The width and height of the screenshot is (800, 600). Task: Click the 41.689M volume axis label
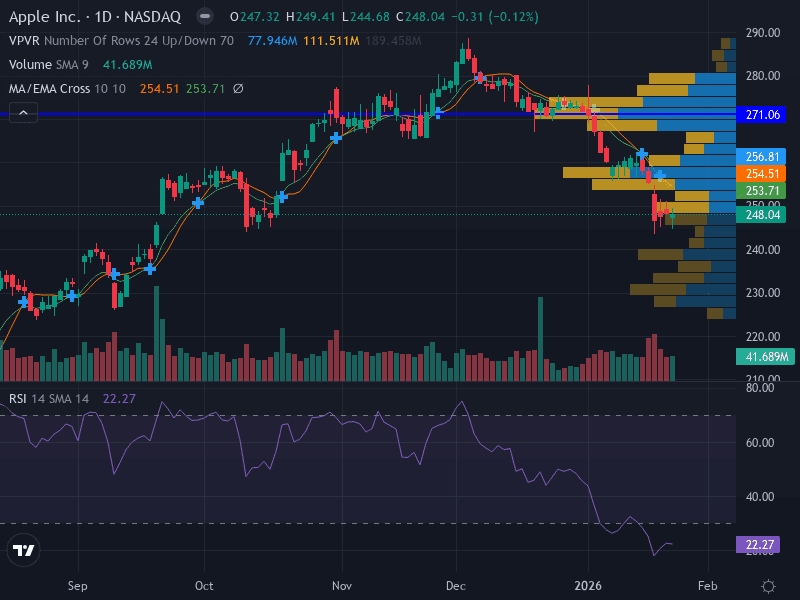click(x=766, y=357)
